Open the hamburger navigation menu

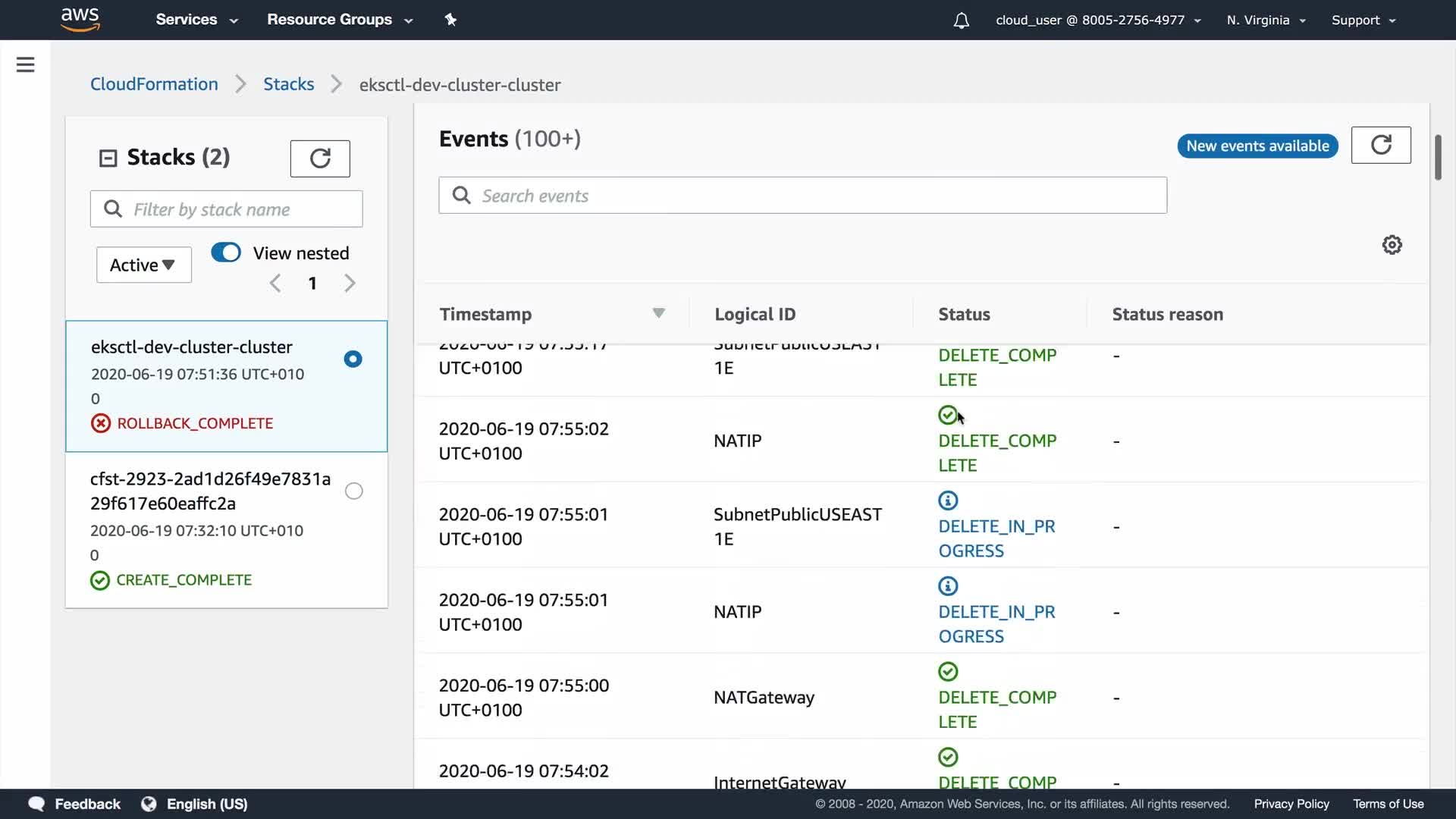25,64
